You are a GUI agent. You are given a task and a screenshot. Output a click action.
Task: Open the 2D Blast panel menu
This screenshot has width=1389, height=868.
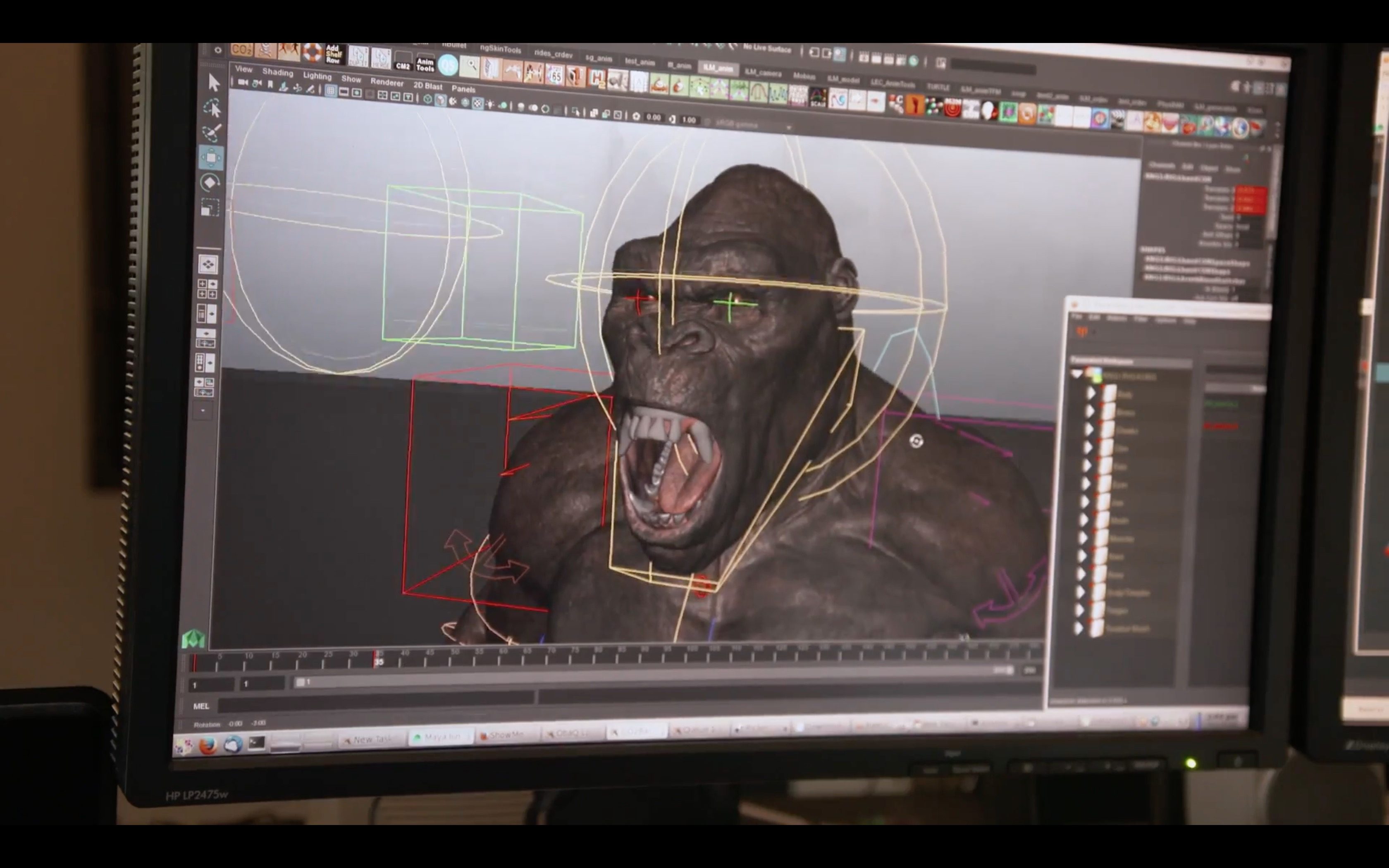coord(427,86)
